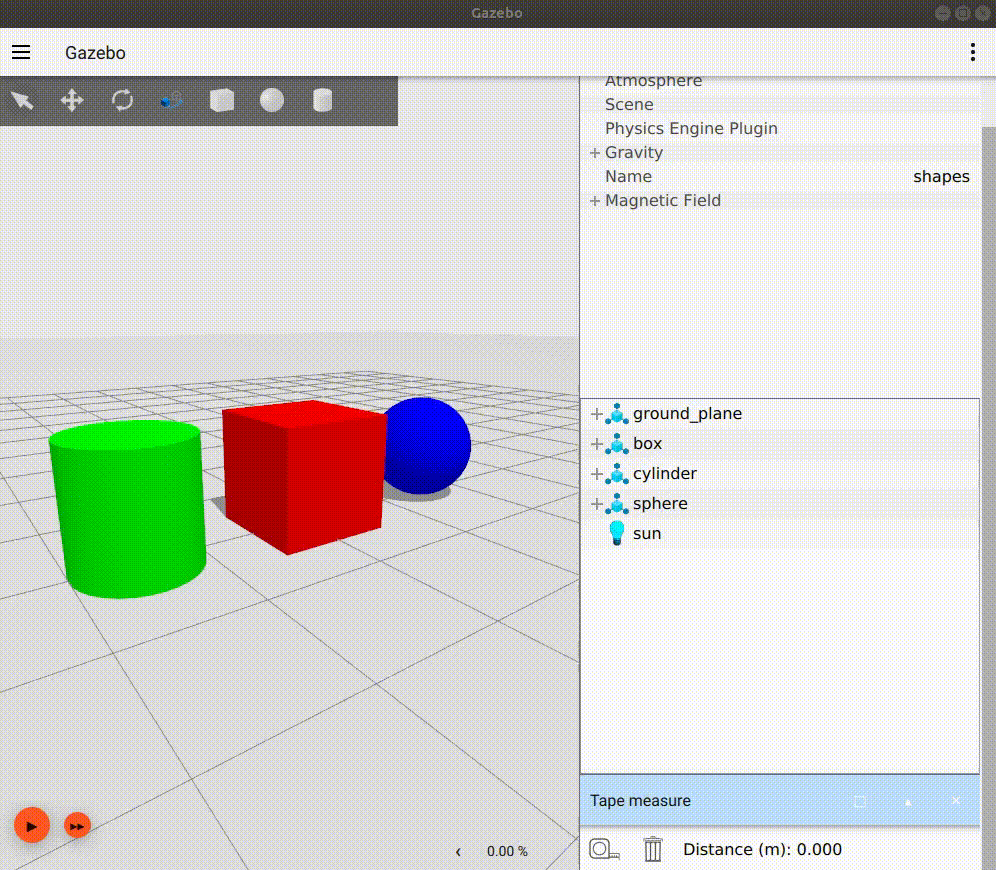The image size is (996, 870).
Task: Select the red box in scene
Action: pyautogui.click(x=304, y=476)
